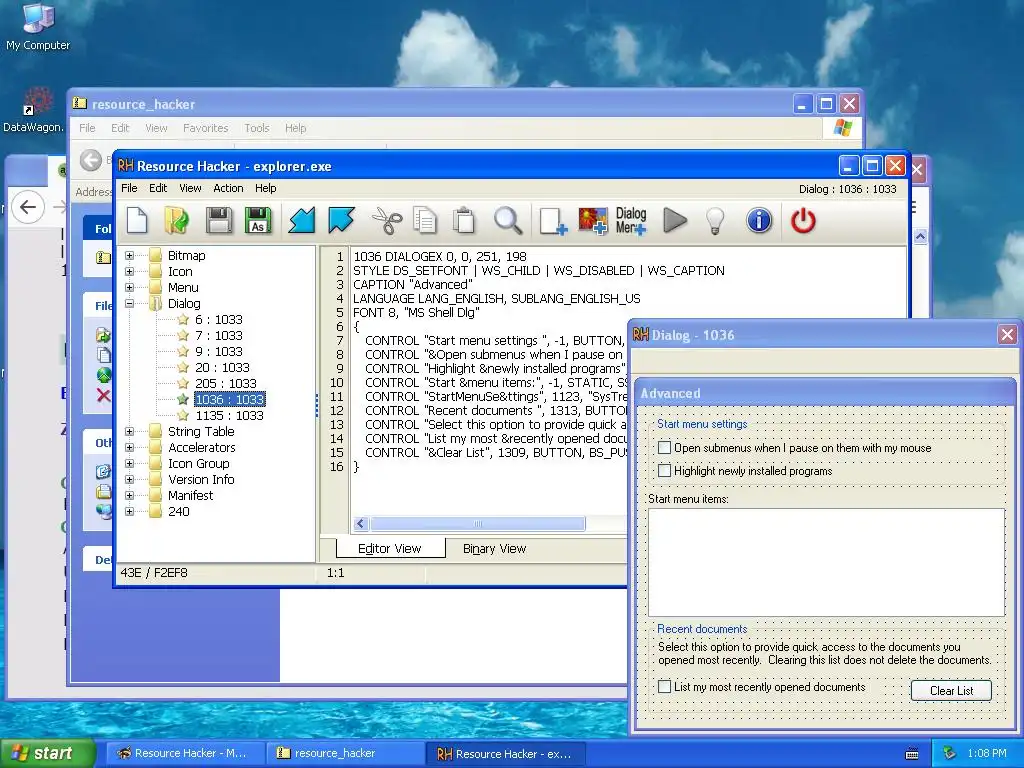The image size is (1024, 768).
Task: Select the 205 : 1033 dialog resource
Action: tap(225, 383)
